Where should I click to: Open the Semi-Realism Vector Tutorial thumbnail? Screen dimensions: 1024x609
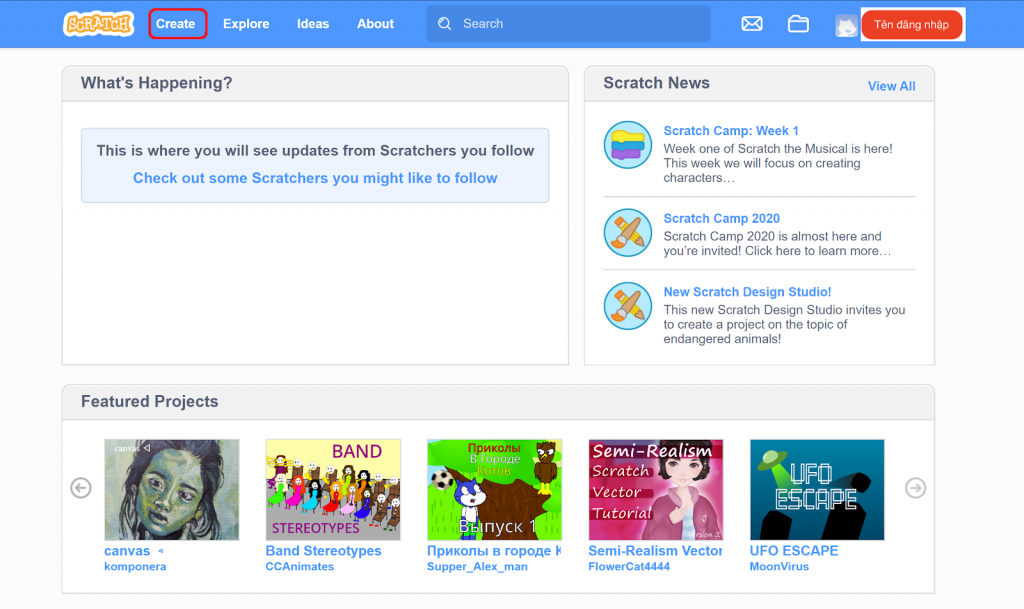tap(656, 490)
